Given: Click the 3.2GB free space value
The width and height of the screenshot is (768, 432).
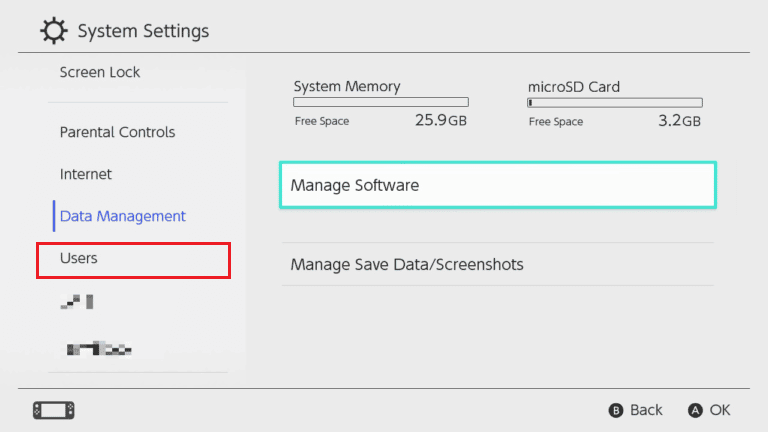Looking at the screenshot, I should click(x=680, y=121).
